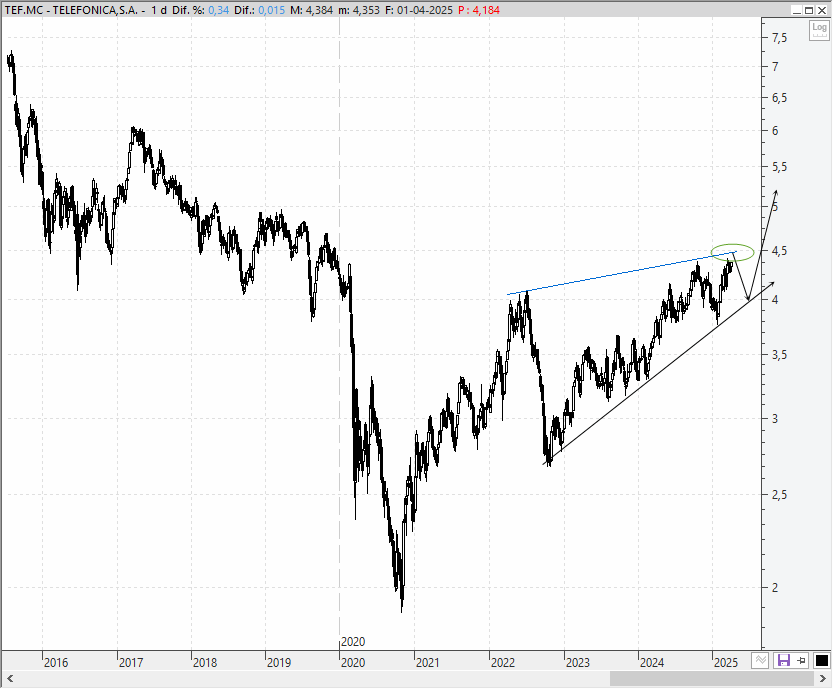Click the 2025 label on time axis
The width and height of the screenshot is (833, 689).
[x=726, y=662]
